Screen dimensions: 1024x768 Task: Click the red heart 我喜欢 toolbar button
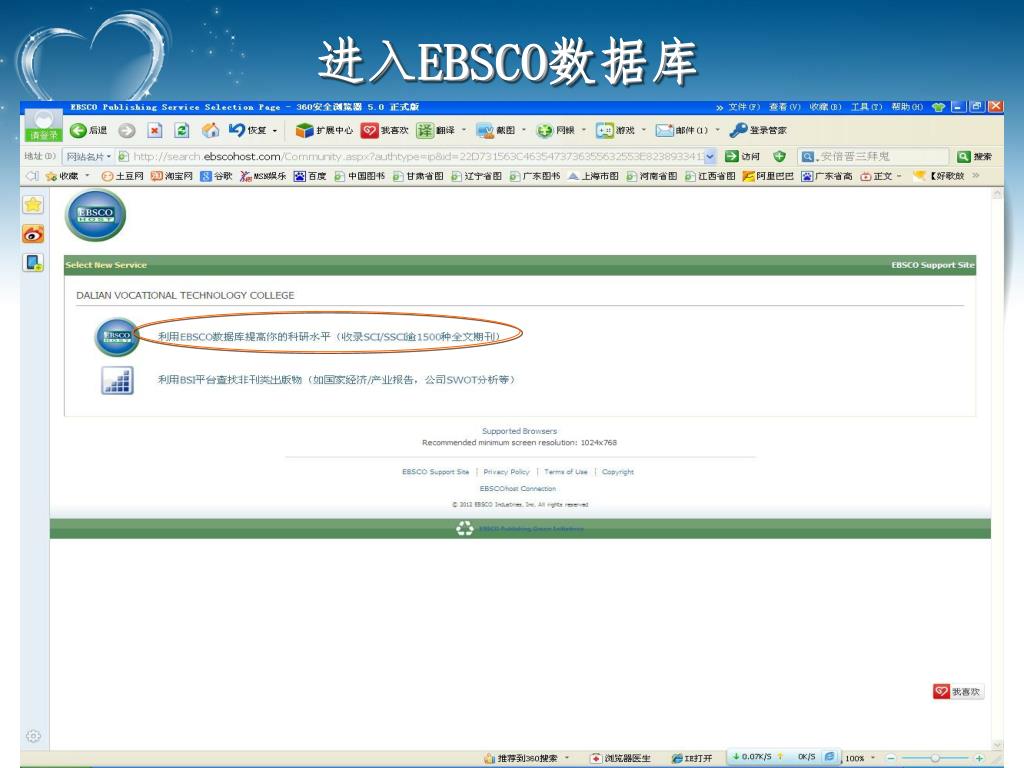(370, 131)
